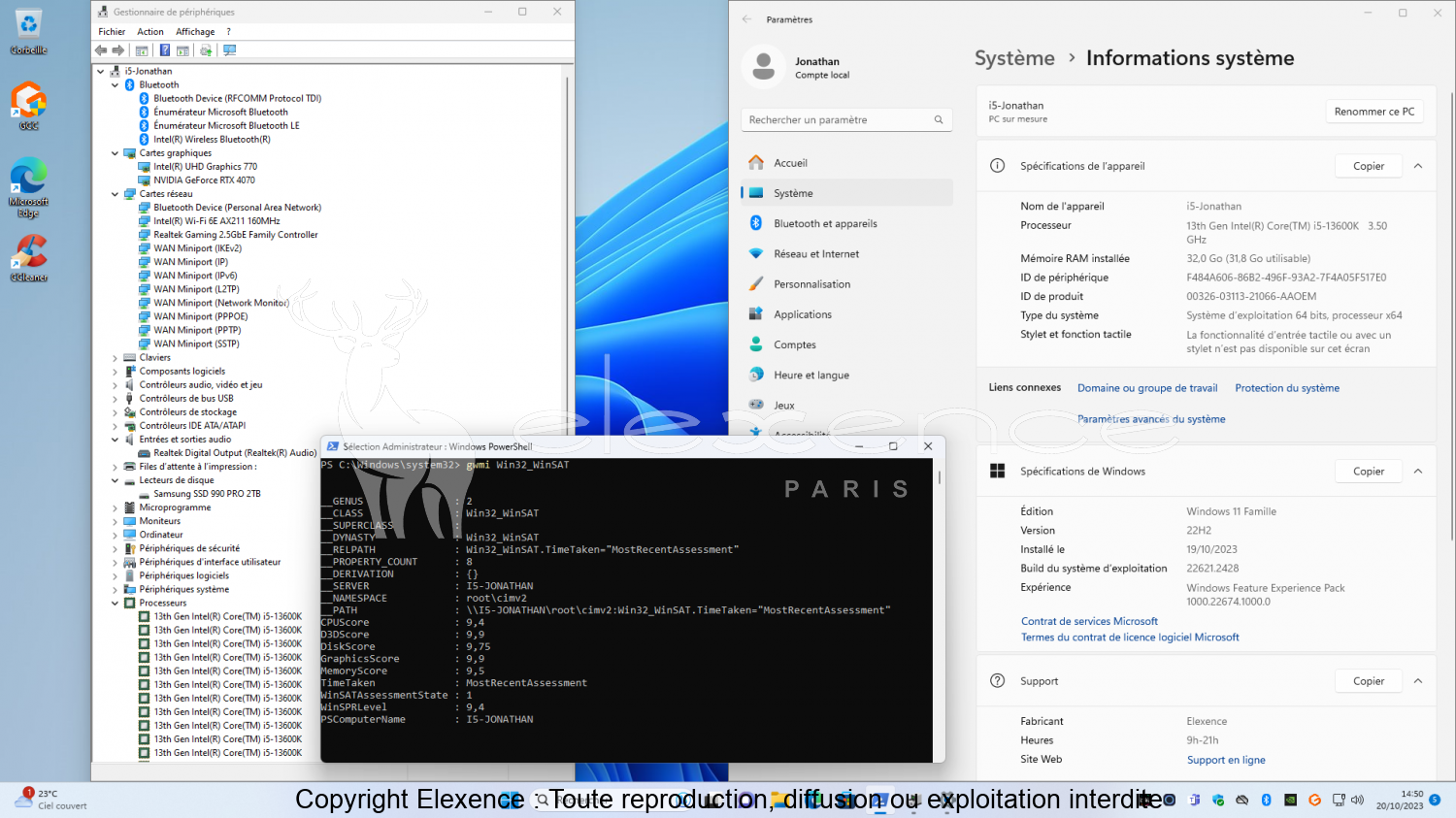The width and height of the screenshot is (1456, 818).
Task: Expand the Contrôleurs de bus USB category
Action: (x=116, y=399)
